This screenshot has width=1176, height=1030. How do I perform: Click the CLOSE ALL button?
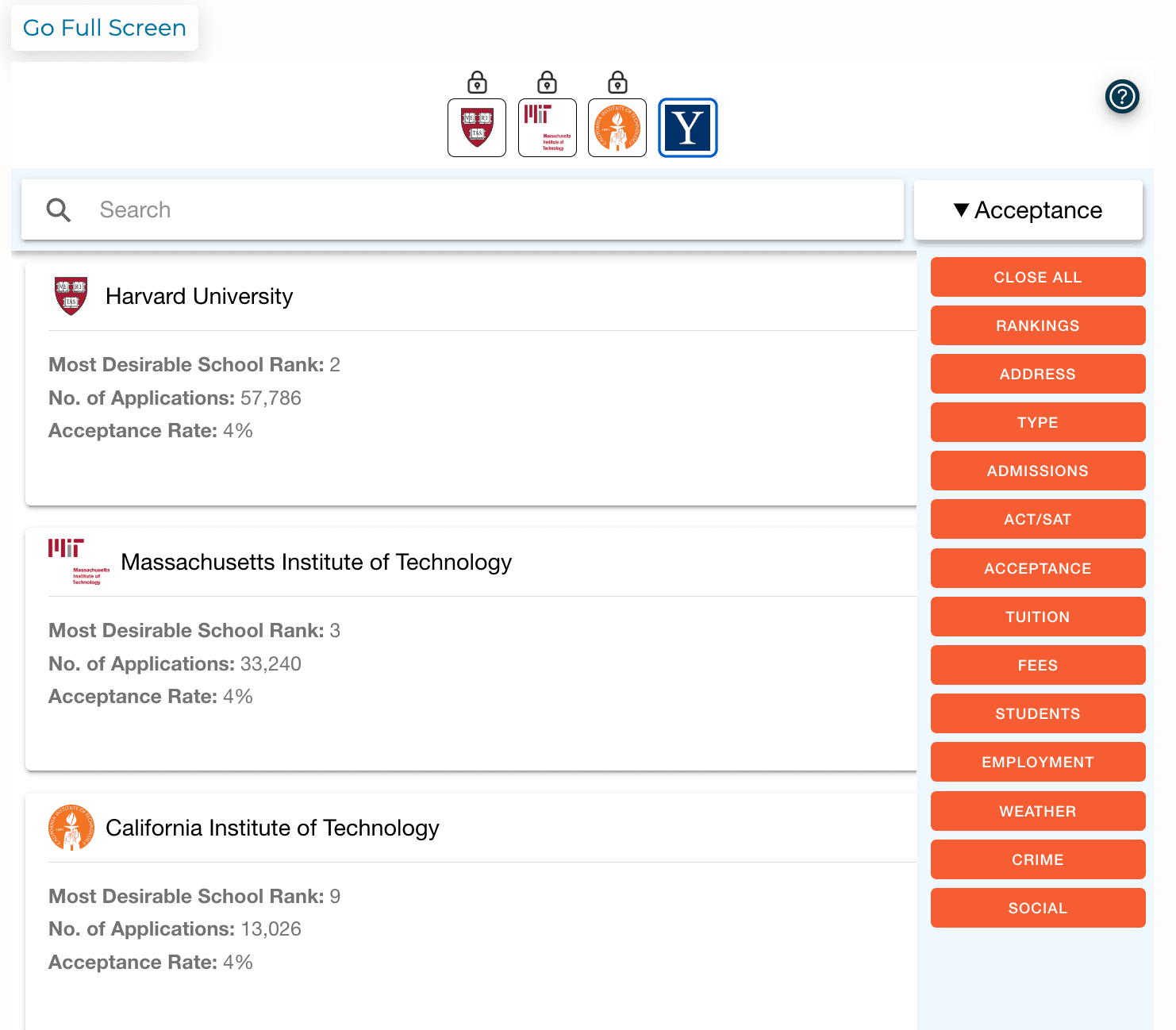(x=1038, y=277)
